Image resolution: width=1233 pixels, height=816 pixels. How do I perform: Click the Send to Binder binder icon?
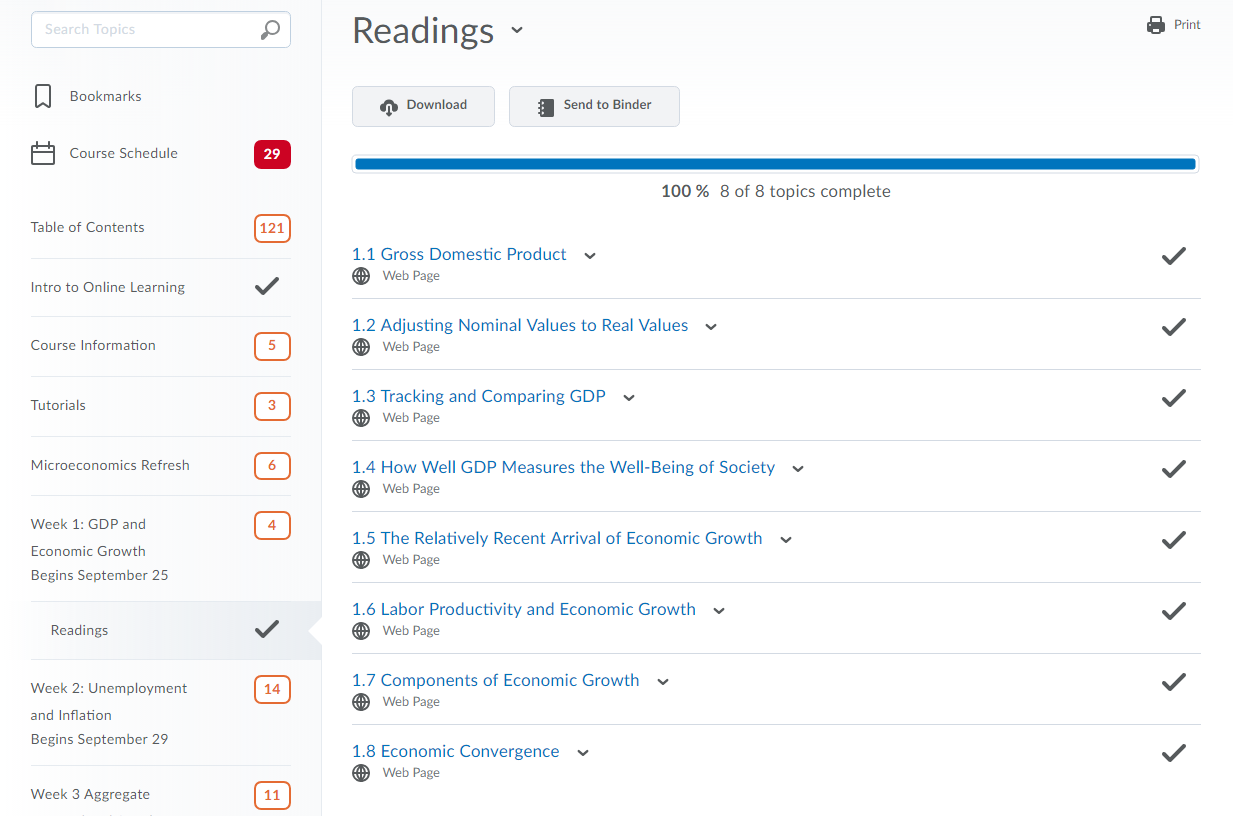[x=545, y=106]
